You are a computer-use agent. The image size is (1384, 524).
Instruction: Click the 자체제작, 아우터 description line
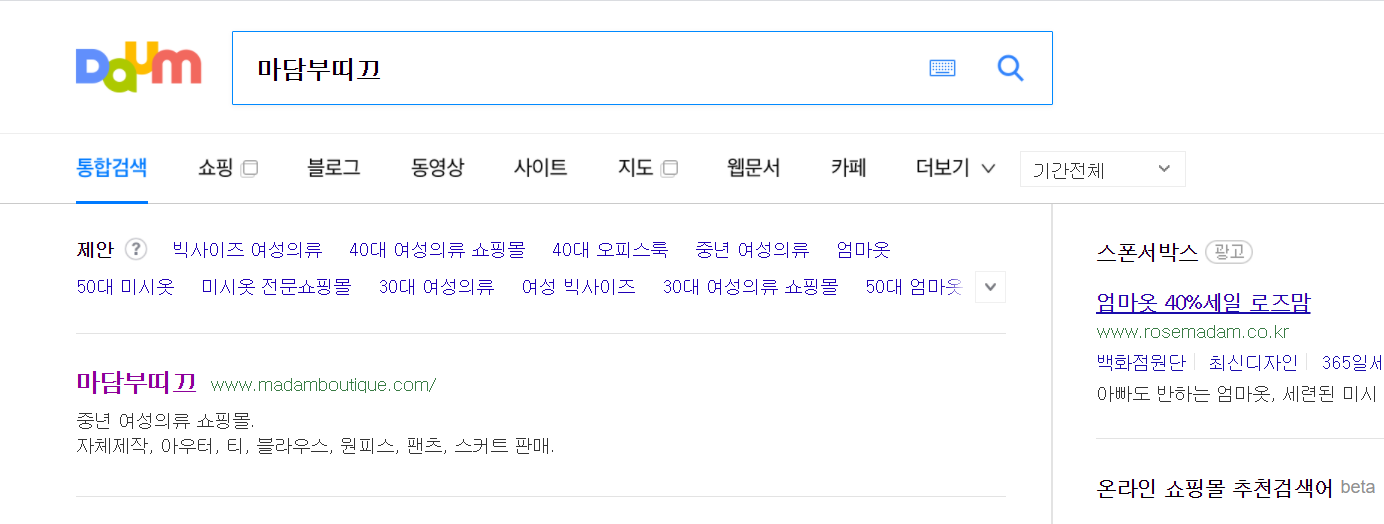tap(315, 445)
